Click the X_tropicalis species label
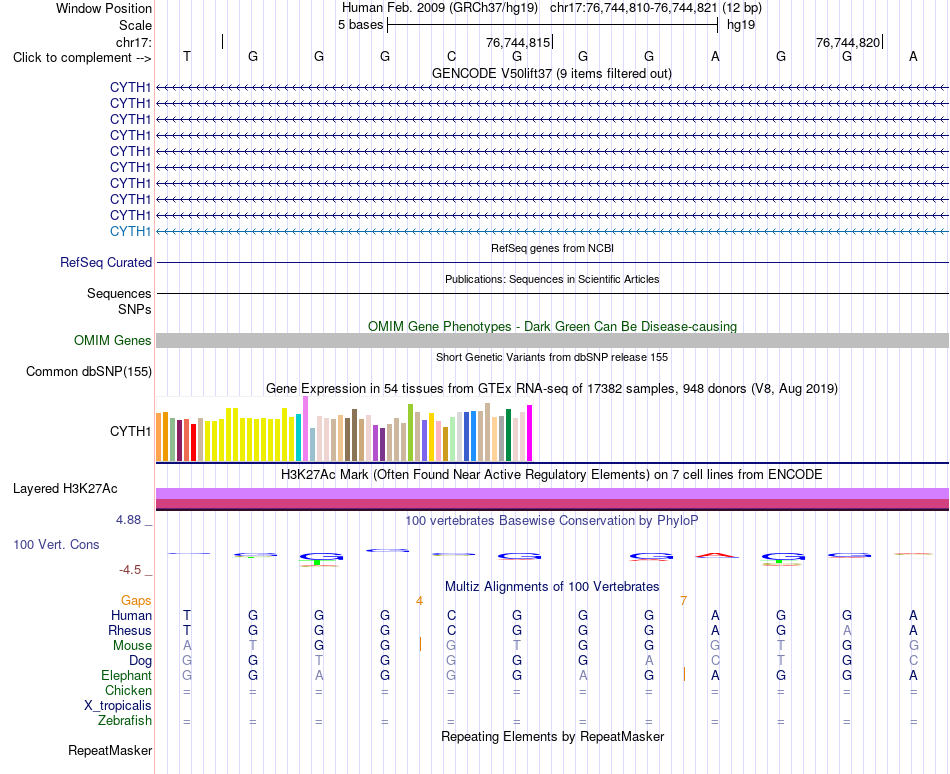 point(118,706)
